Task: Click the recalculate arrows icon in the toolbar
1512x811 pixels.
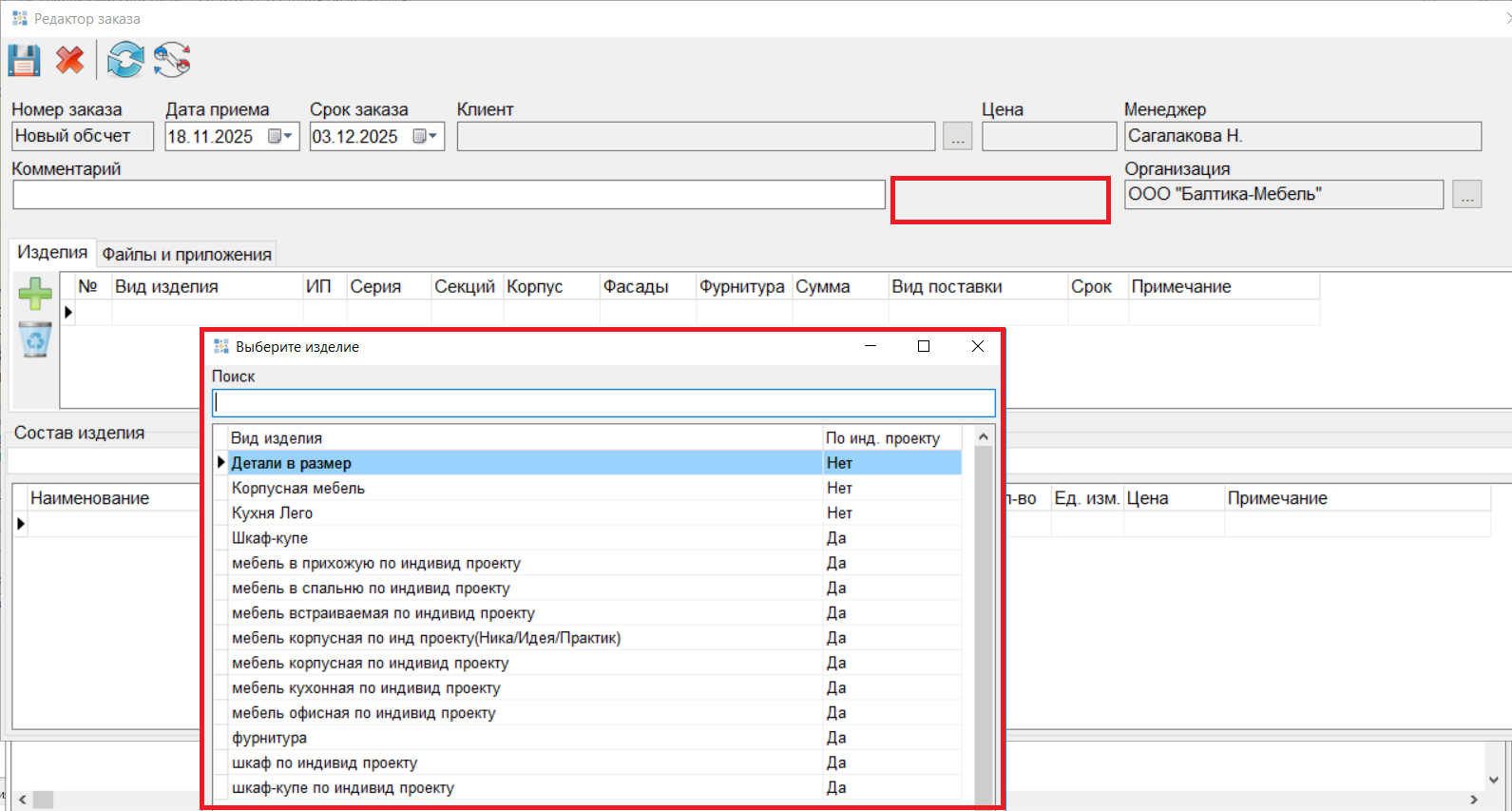Action: [x=172, y=61]
